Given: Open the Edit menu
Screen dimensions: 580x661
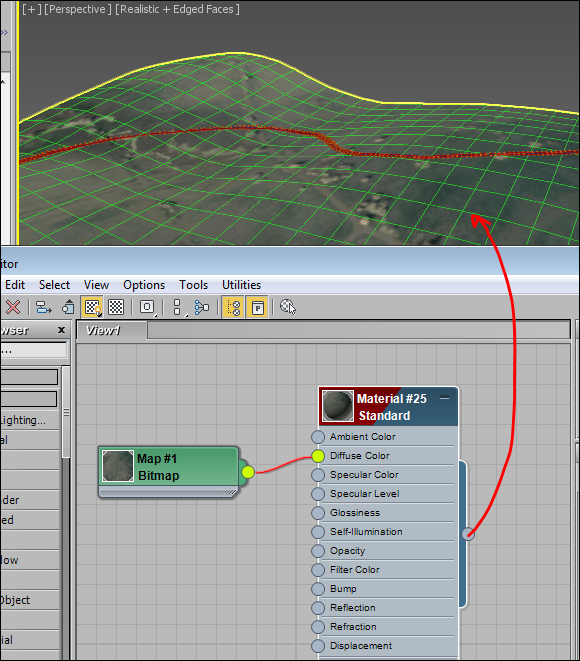Looking at the screenshot, I should tap(15, 285).
